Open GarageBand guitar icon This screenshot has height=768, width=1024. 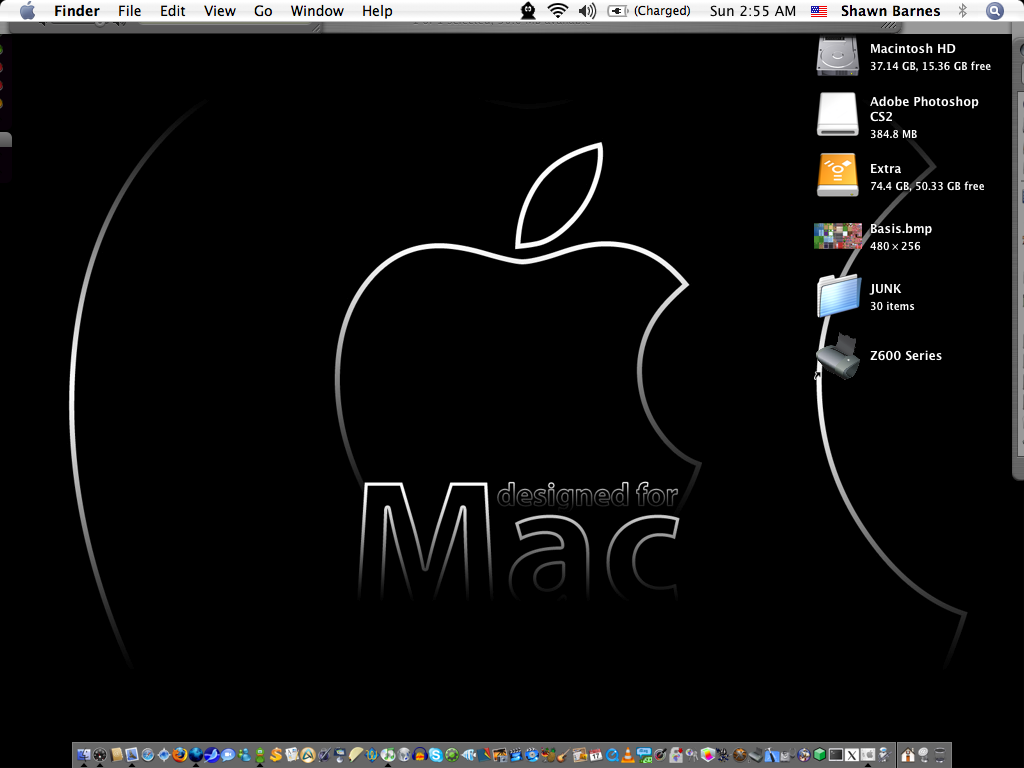click(x=564, y=756)
